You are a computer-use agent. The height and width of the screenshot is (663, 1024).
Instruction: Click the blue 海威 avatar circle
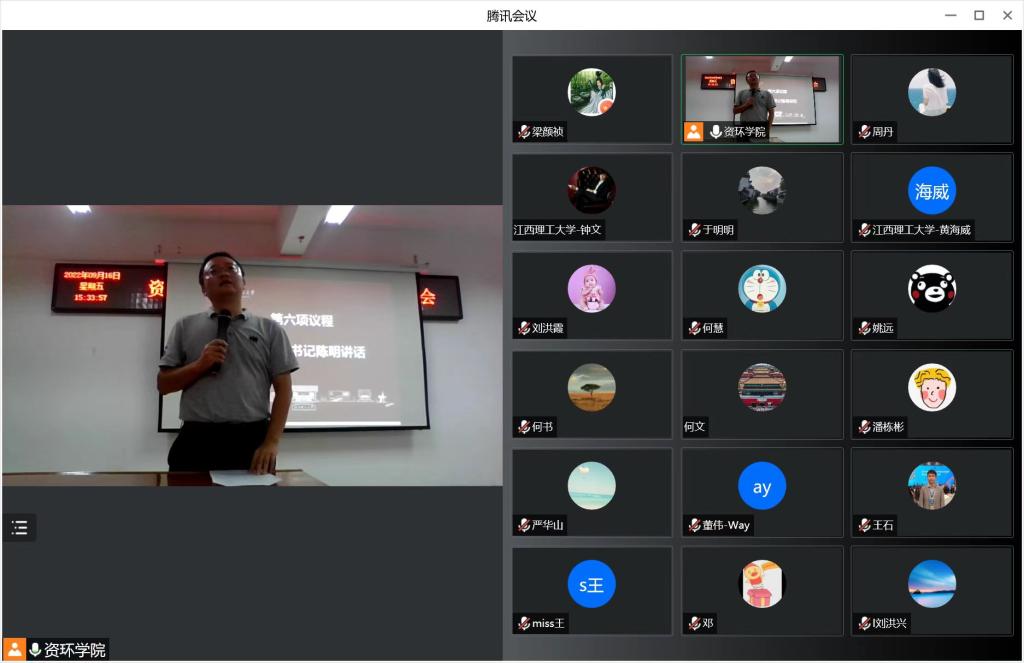tap(932, 191)
